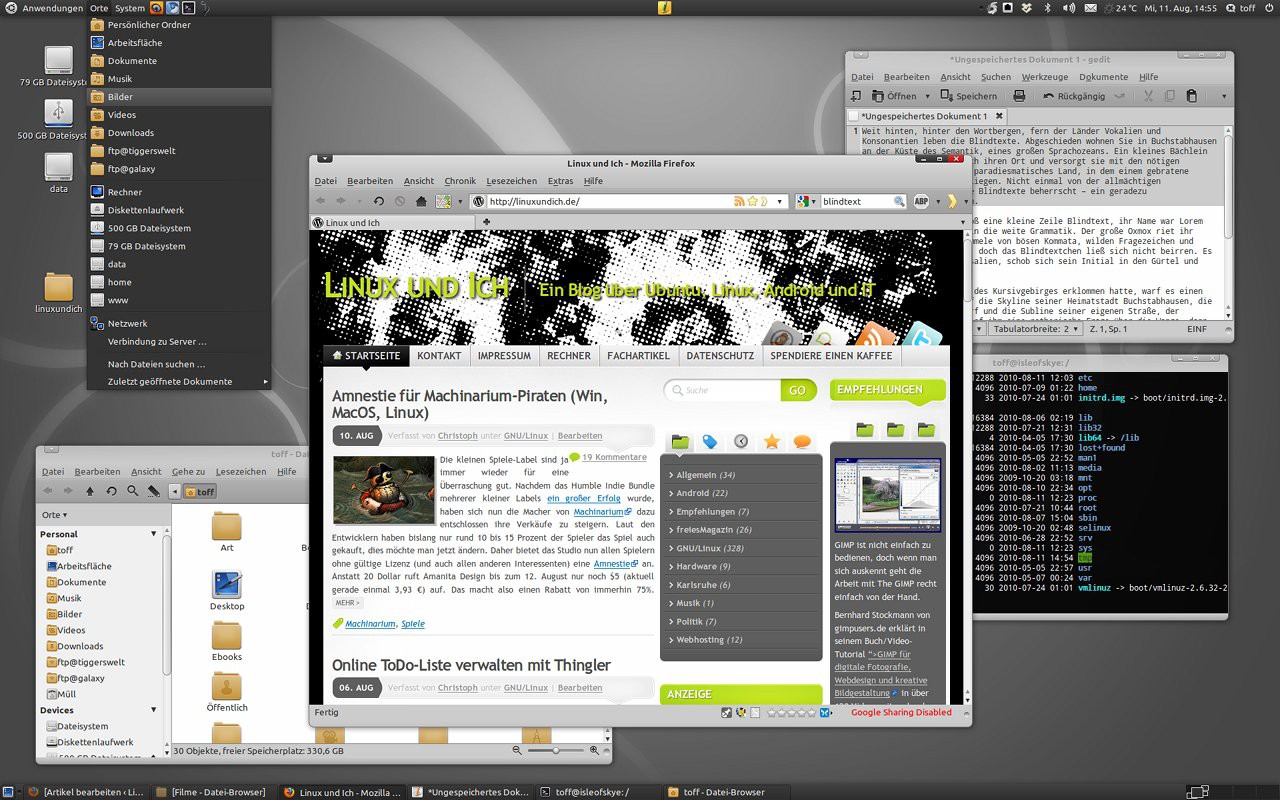Click gedit paste clipboard icon

pos(1191,96)
